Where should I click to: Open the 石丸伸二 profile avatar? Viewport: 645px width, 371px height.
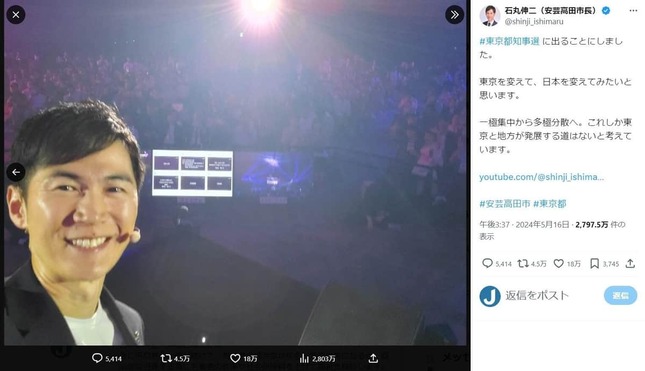coord(490,16)
